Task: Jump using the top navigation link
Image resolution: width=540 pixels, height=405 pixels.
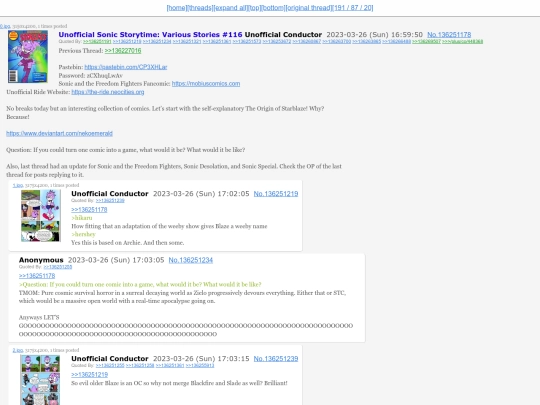Action: [x=254, y=8]
